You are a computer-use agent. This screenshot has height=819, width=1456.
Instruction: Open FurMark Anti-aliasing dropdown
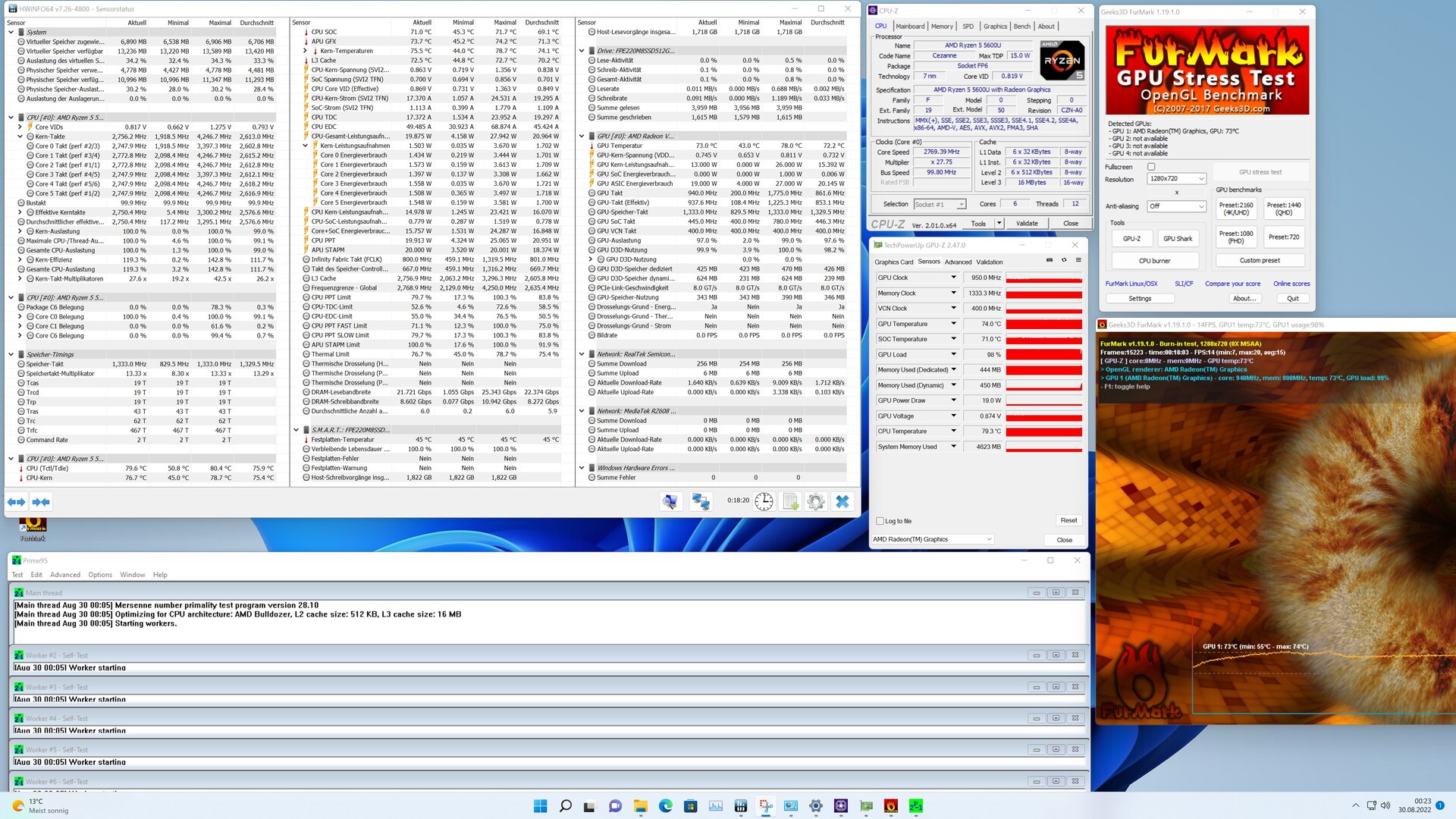(1176, 206)
